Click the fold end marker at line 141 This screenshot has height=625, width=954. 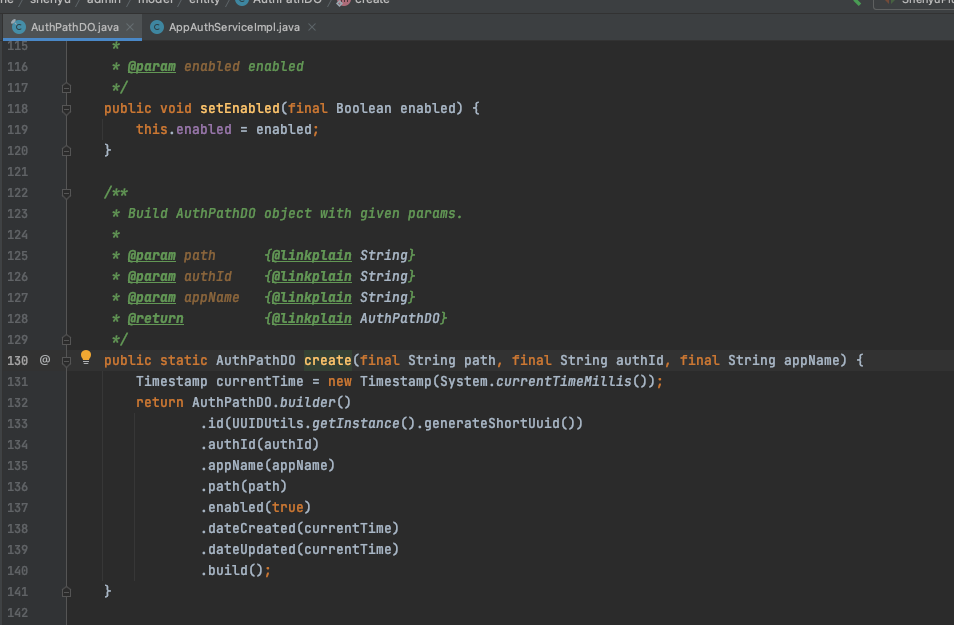[66, 592]
